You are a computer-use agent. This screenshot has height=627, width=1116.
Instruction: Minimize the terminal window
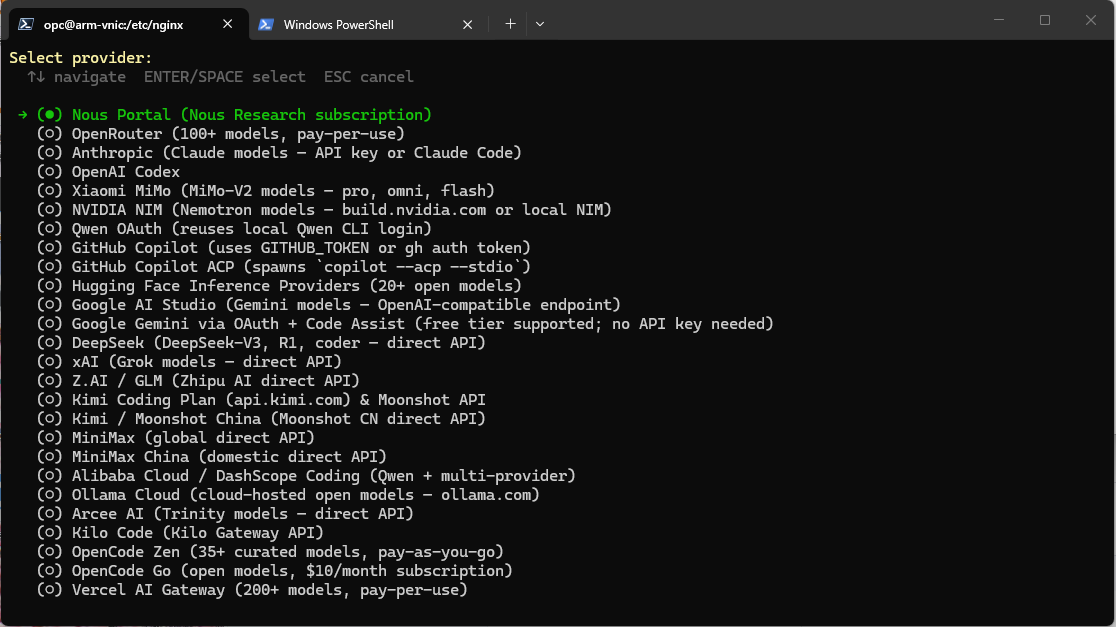pos(998,20)
